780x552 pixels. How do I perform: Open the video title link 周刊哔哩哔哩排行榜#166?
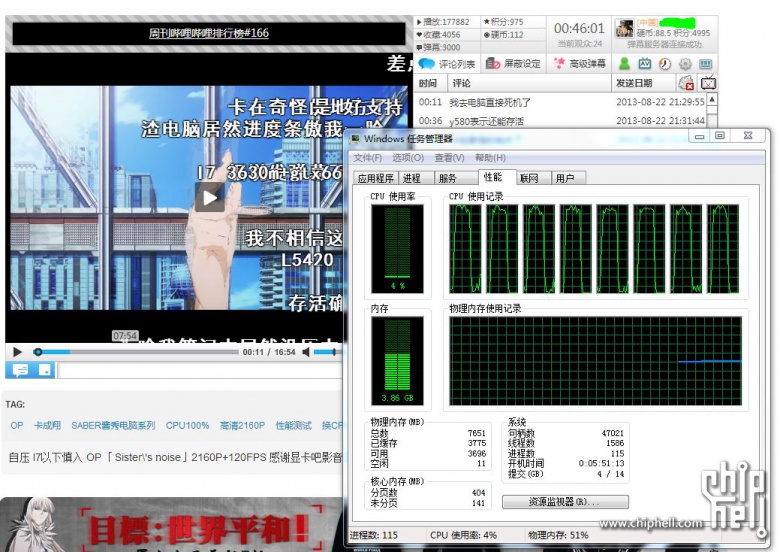[209, 33]
